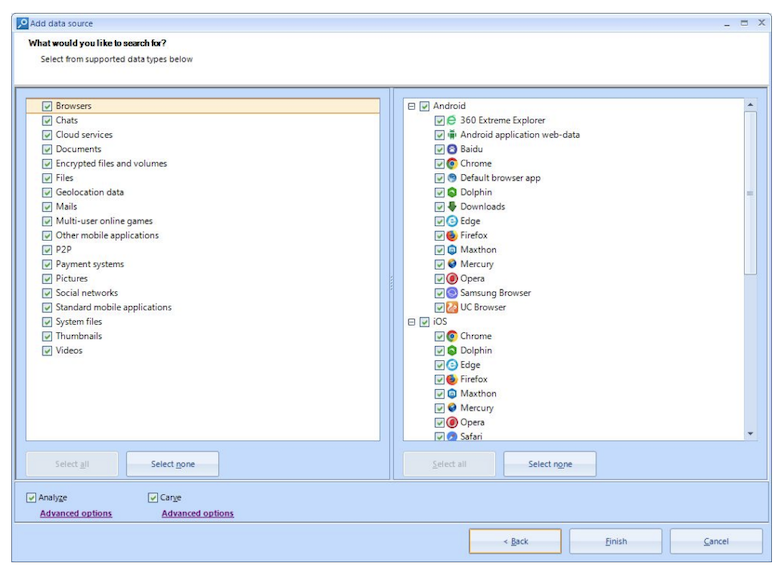Image resolution: width=780 pixels, height=576 pixels.
Task: Click Select none under categories list
Action: (173, 464)
